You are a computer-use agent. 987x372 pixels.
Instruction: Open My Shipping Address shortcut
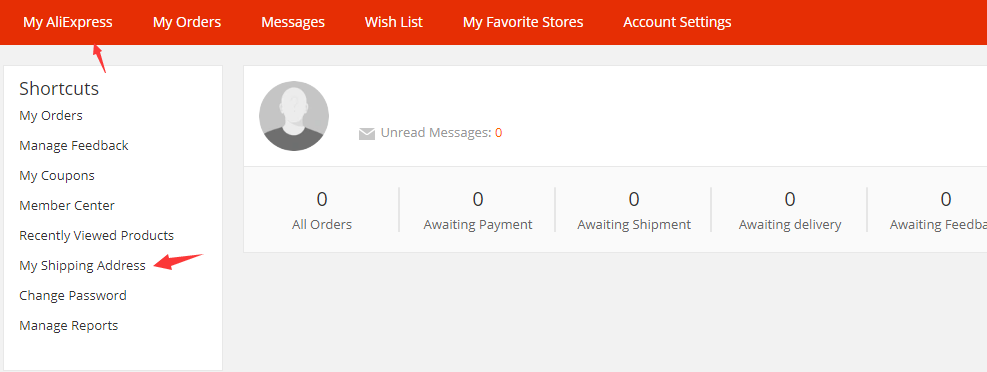tap(82, 266)
